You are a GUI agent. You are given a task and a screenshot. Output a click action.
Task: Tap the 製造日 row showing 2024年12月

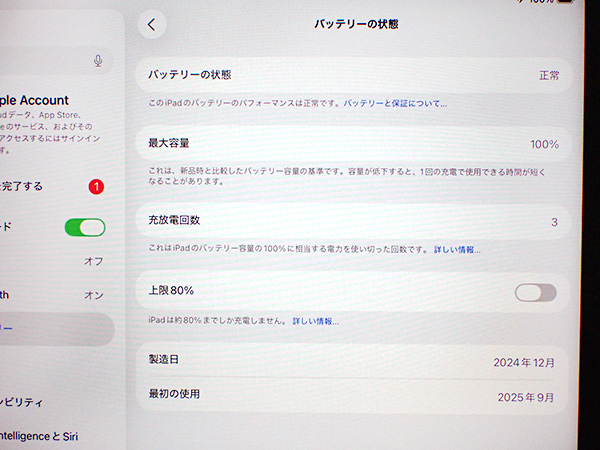point(354,361)
